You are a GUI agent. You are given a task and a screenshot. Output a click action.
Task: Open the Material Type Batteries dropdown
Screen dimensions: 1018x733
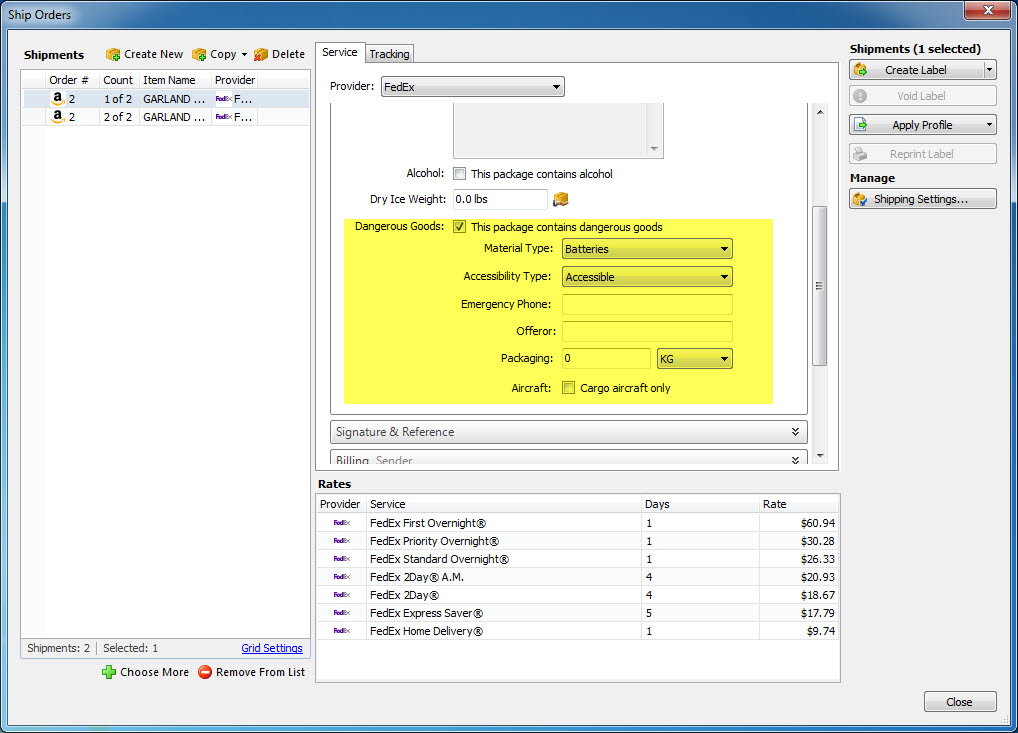[647, 249]
